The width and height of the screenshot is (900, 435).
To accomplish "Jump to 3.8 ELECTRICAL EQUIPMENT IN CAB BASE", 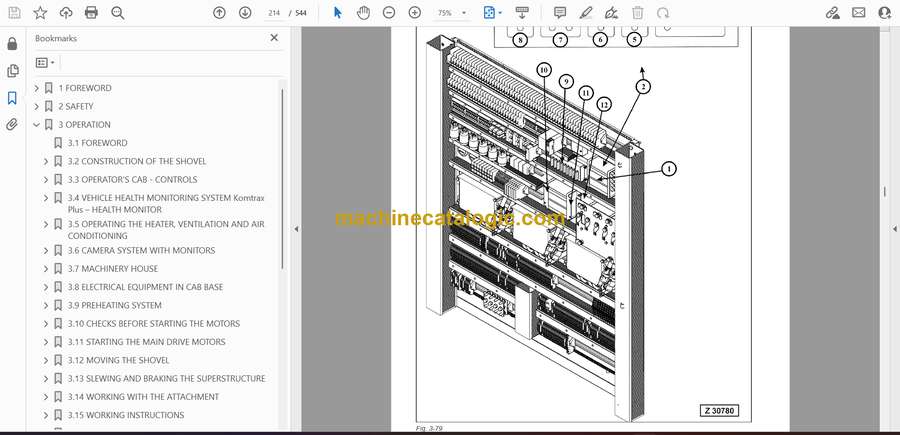I will [x=145, y=287].
